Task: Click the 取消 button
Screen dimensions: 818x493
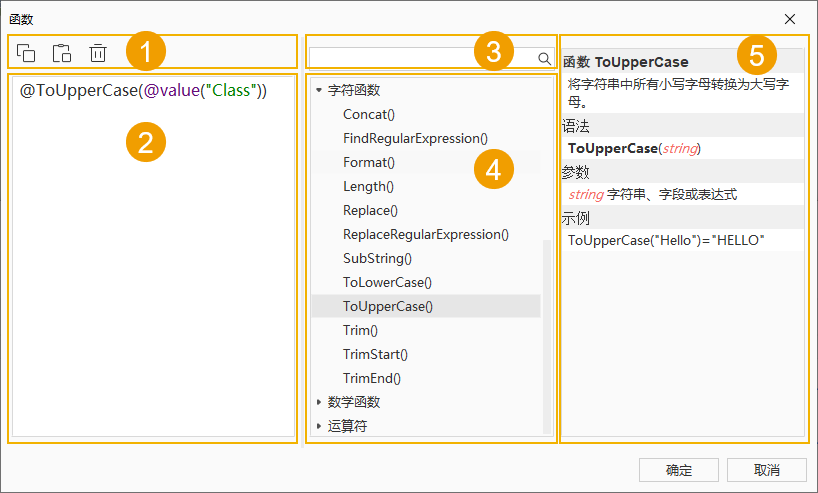Action: [767, 470]
